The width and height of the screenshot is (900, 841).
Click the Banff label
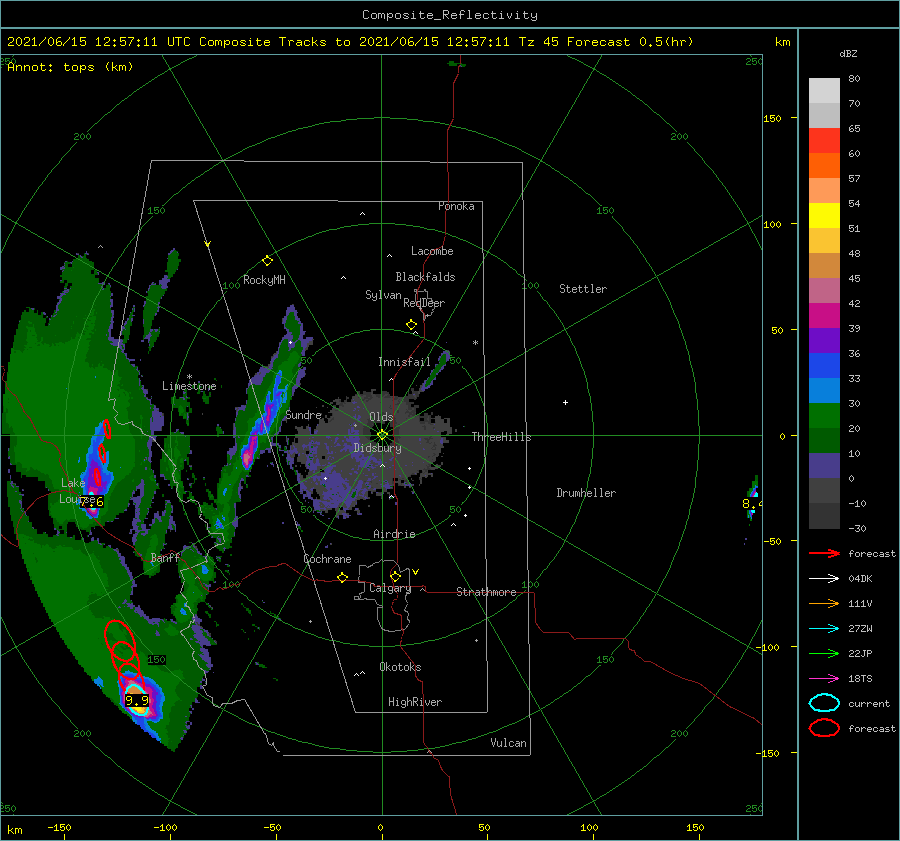165,557
